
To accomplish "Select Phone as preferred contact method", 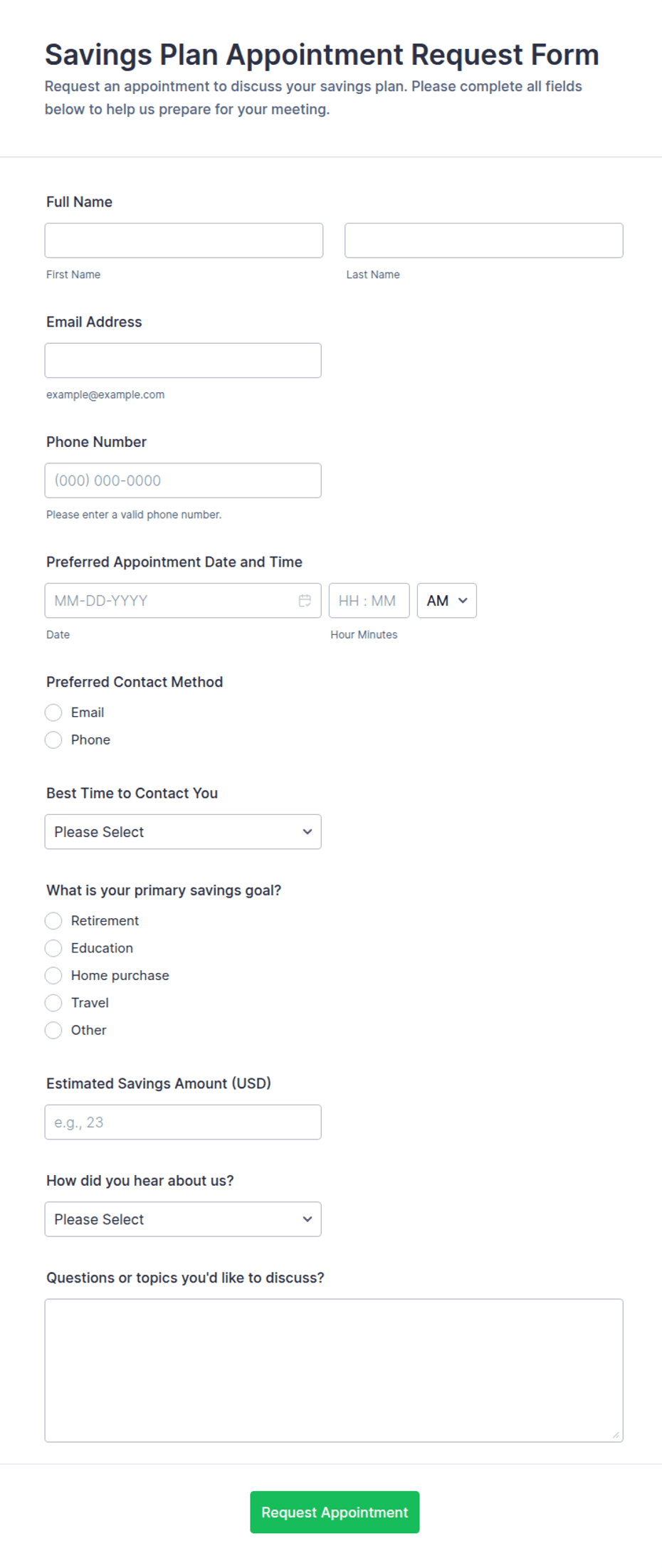I will pos(53,740).
